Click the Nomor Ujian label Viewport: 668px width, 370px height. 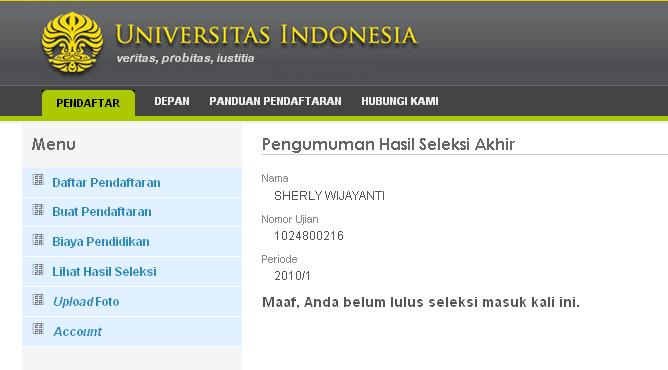290,219
